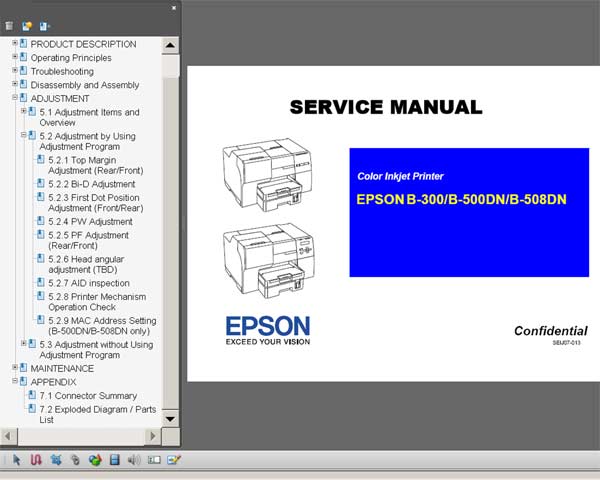Jump to Disassembly and Assembly
Image resolution: width=600 pixels, height=480 pixels.
85,85
